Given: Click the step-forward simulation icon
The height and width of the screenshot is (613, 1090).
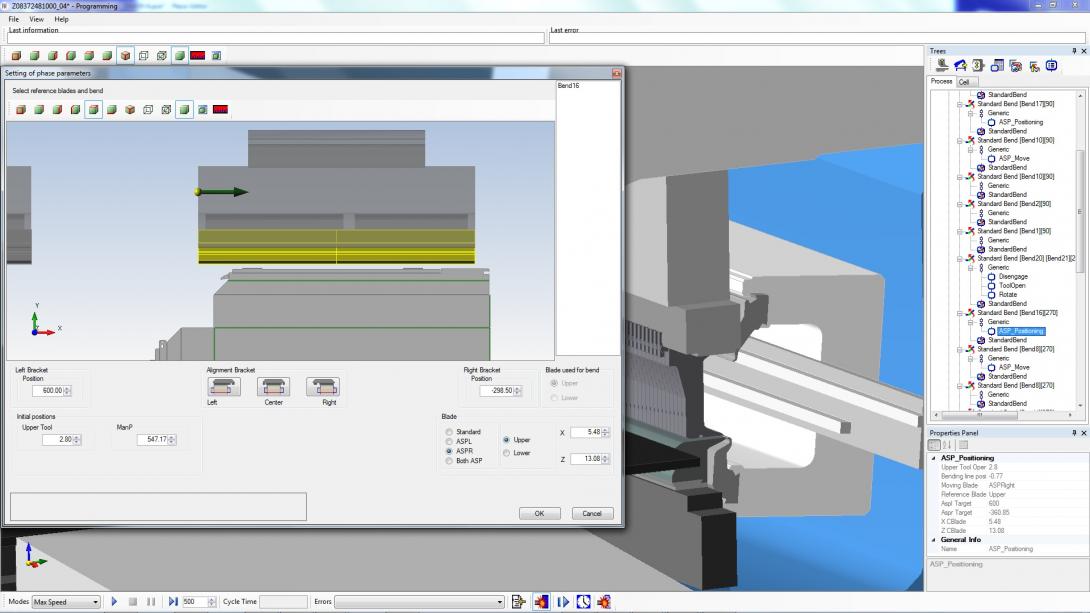Looking at the screenshot, I should point(174,602).
